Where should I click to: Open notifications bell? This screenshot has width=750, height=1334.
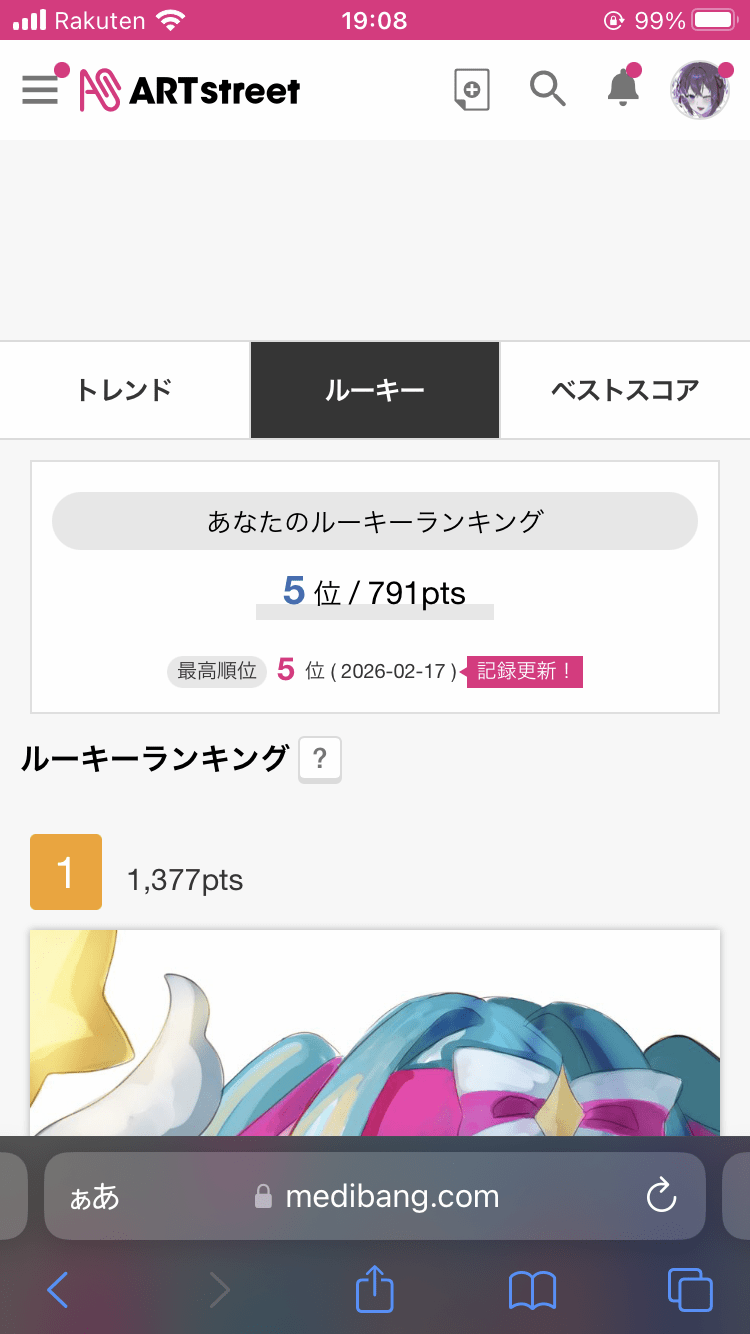[623, 89]
